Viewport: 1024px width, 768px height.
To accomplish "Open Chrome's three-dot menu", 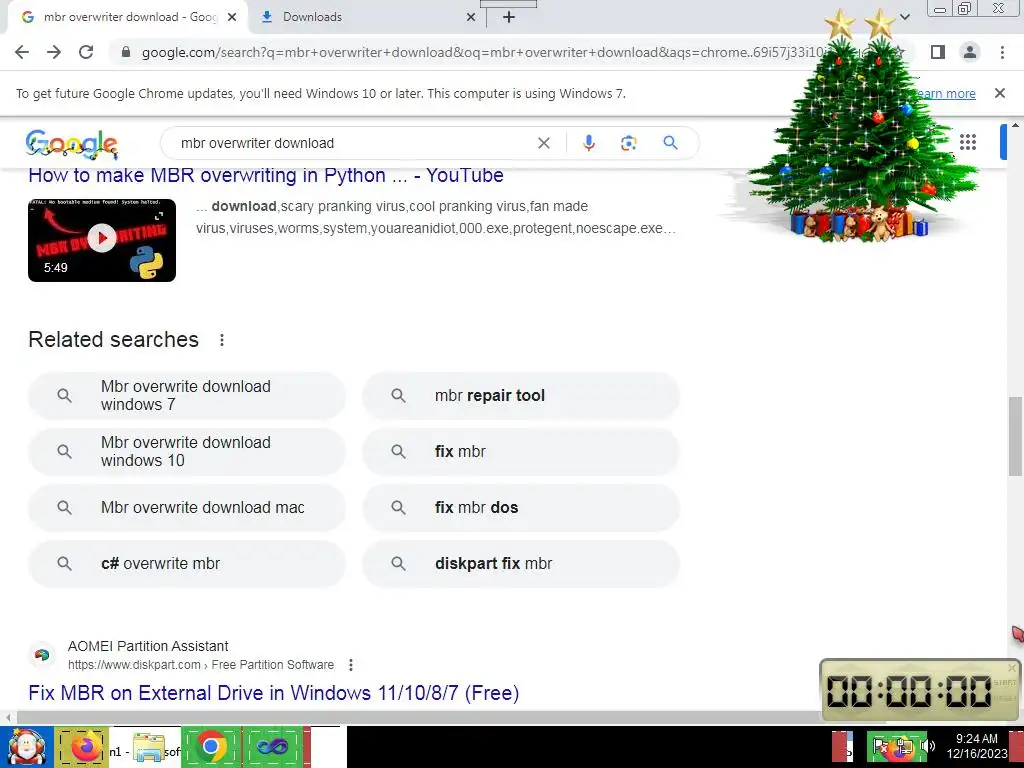I will click(1002, 52).
